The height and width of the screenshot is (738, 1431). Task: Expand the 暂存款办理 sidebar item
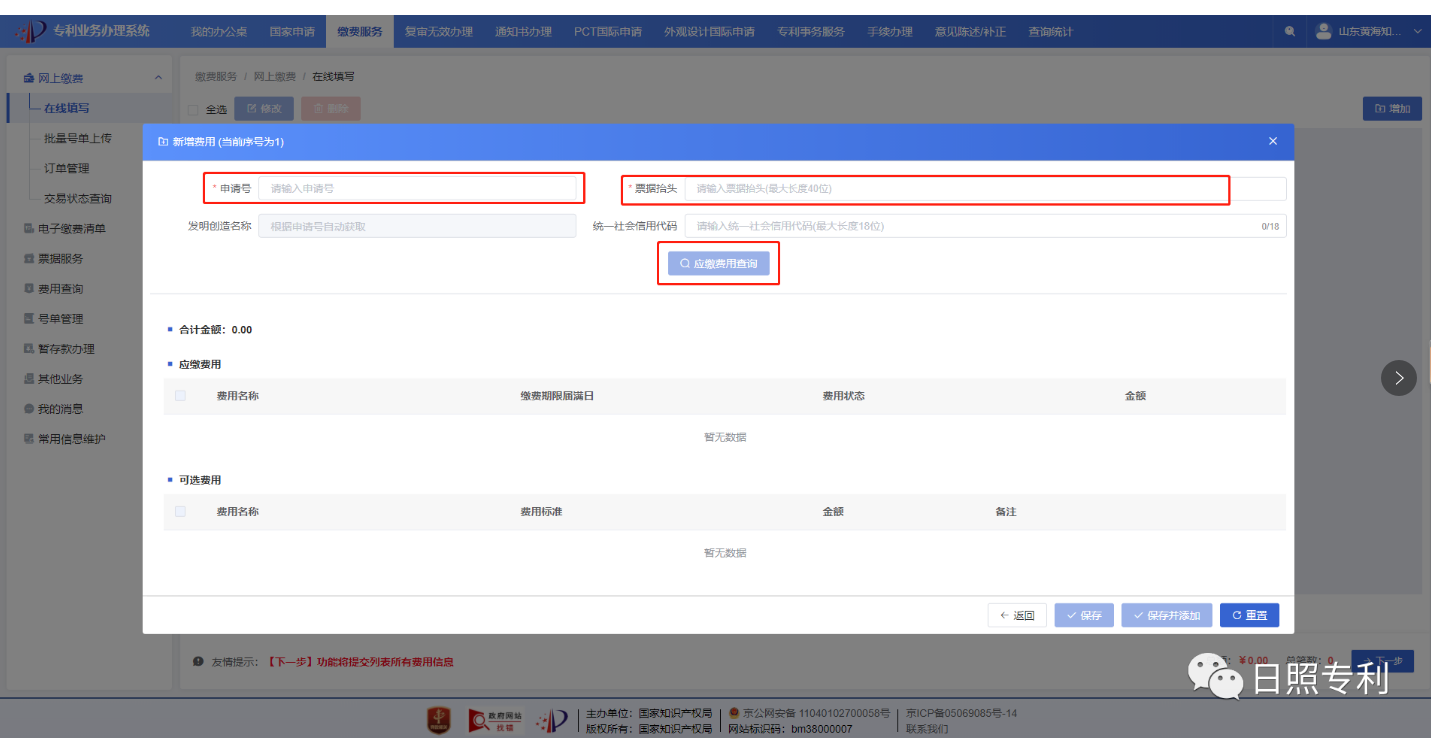point(66,349)
